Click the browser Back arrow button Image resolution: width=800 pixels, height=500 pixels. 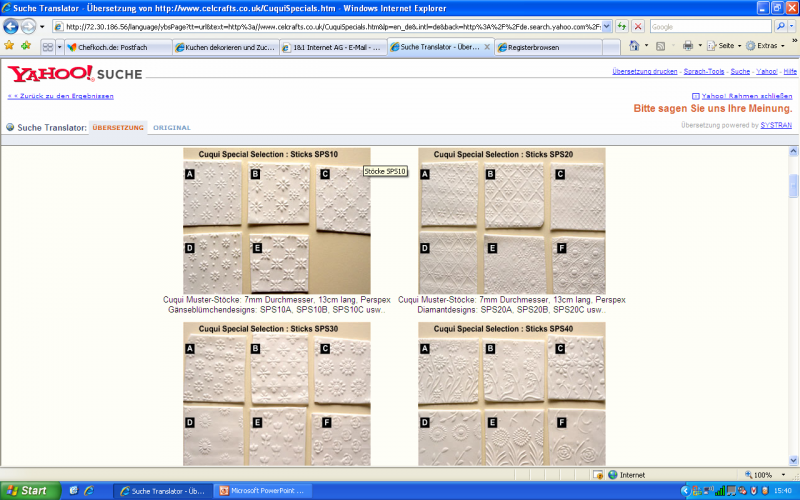11,26
